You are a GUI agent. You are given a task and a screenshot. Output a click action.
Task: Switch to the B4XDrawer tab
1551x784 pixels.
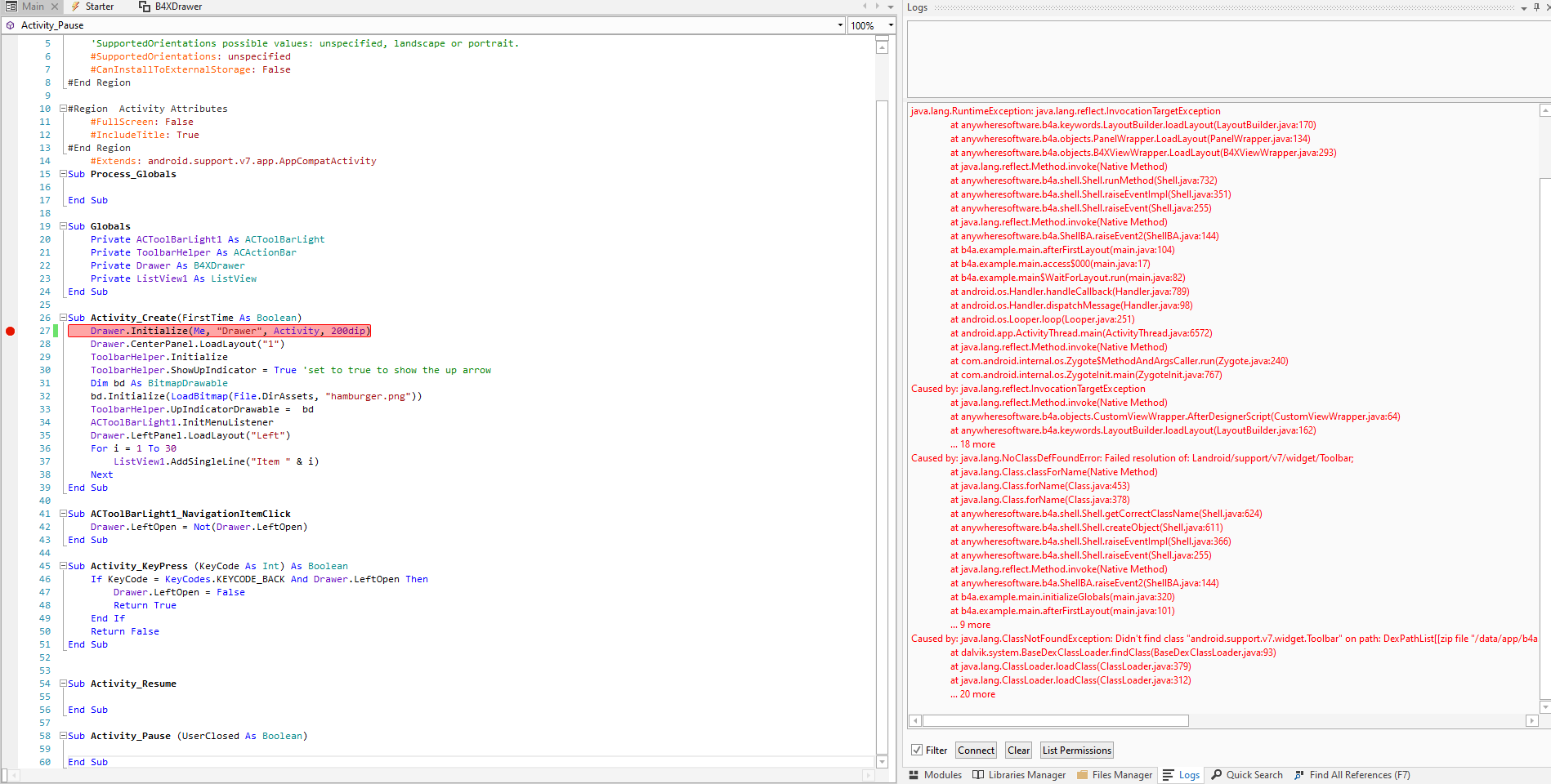[x=178, y=7]
